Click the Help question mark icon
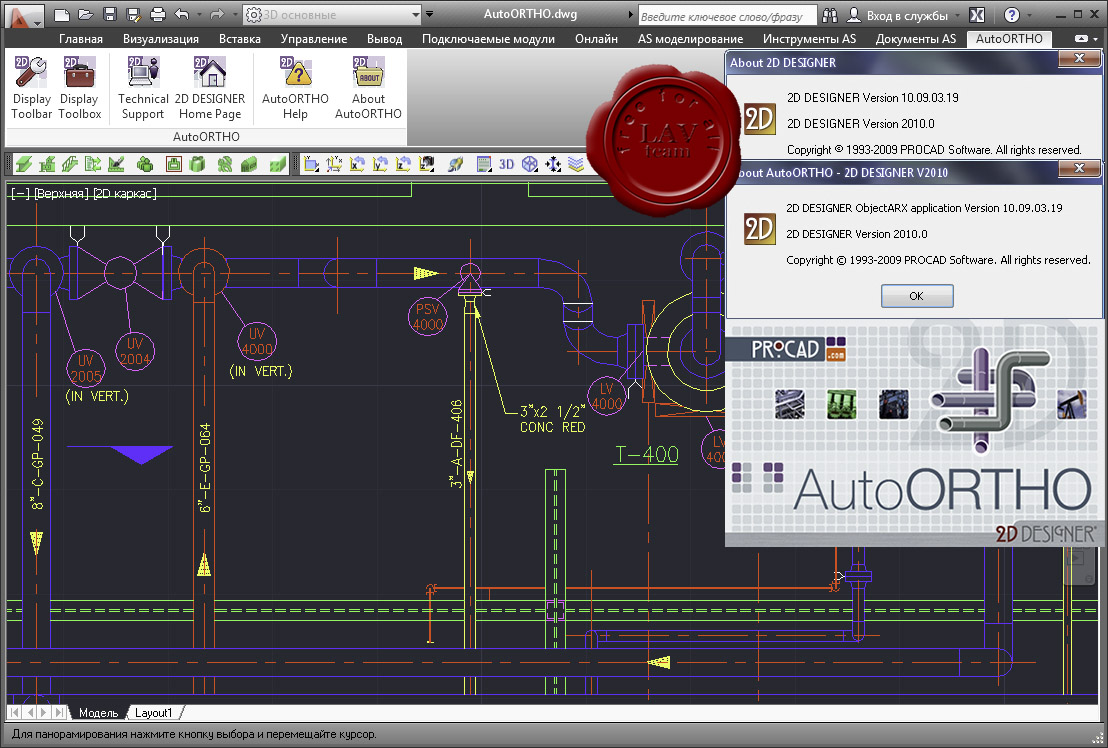This screenshot has width=1108, height=748. pos(1012,15)
